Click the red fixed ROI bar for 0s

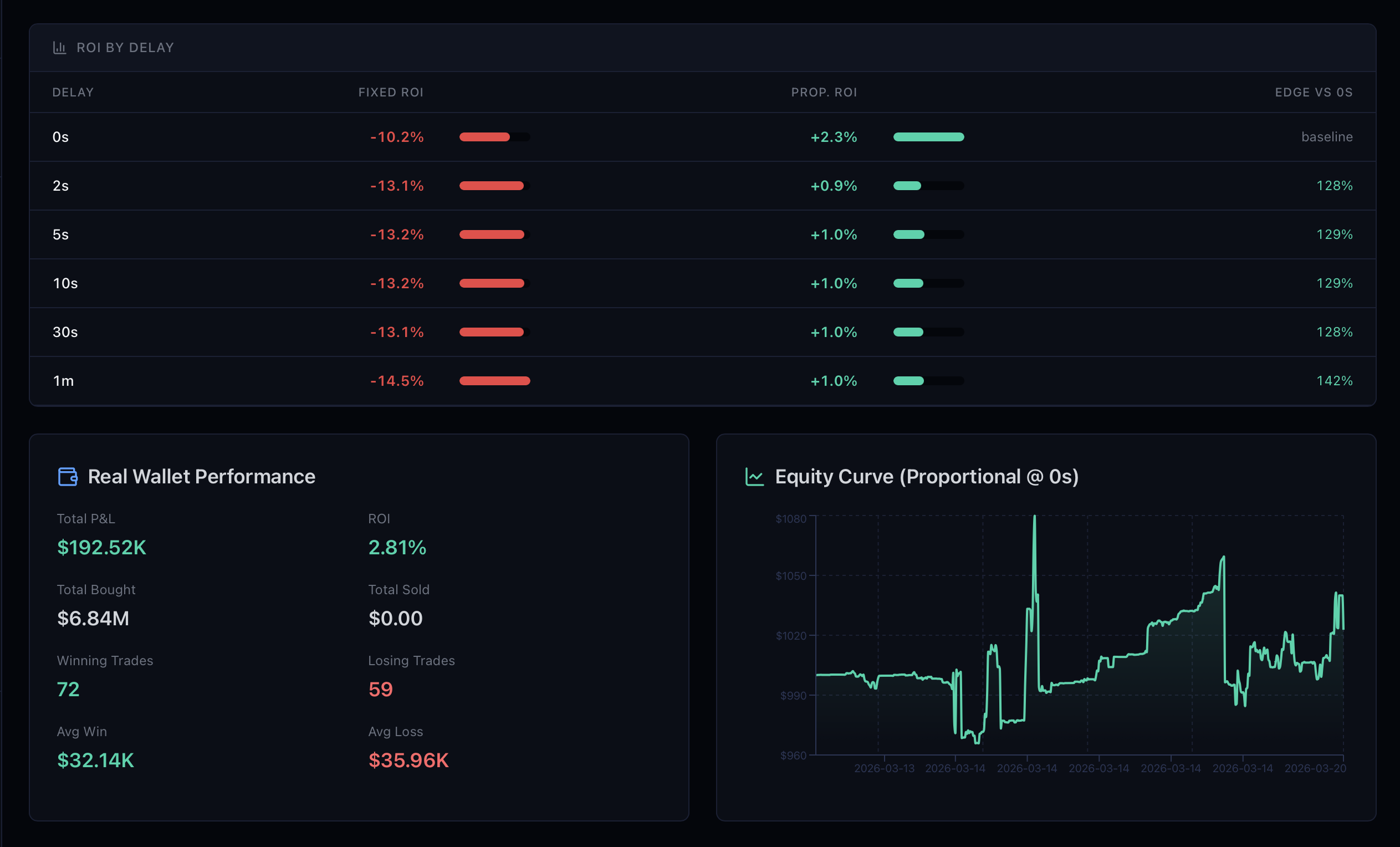coord(484,137)
